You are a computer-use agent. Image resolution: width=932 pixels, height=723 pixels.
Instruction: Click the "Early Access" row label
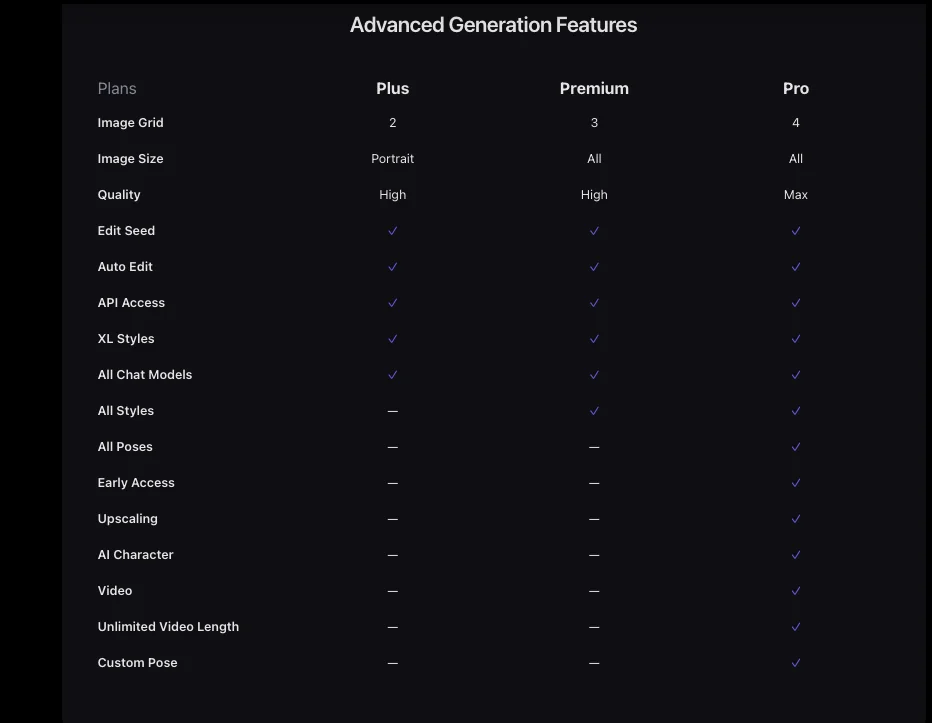[136, 483]
